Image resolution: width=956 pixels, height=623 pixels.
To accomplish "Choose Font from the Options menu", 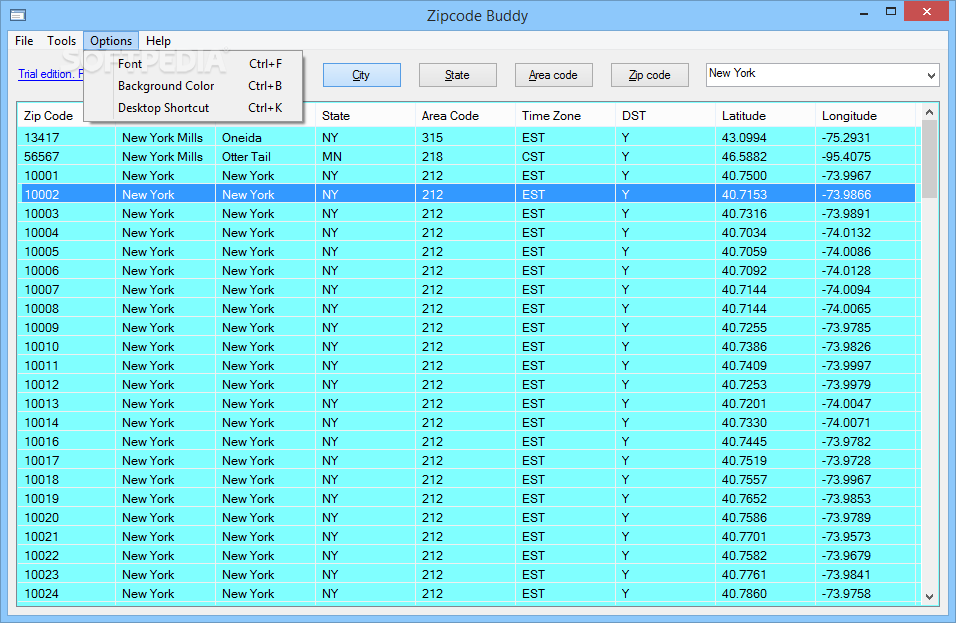I will [193, 64].
